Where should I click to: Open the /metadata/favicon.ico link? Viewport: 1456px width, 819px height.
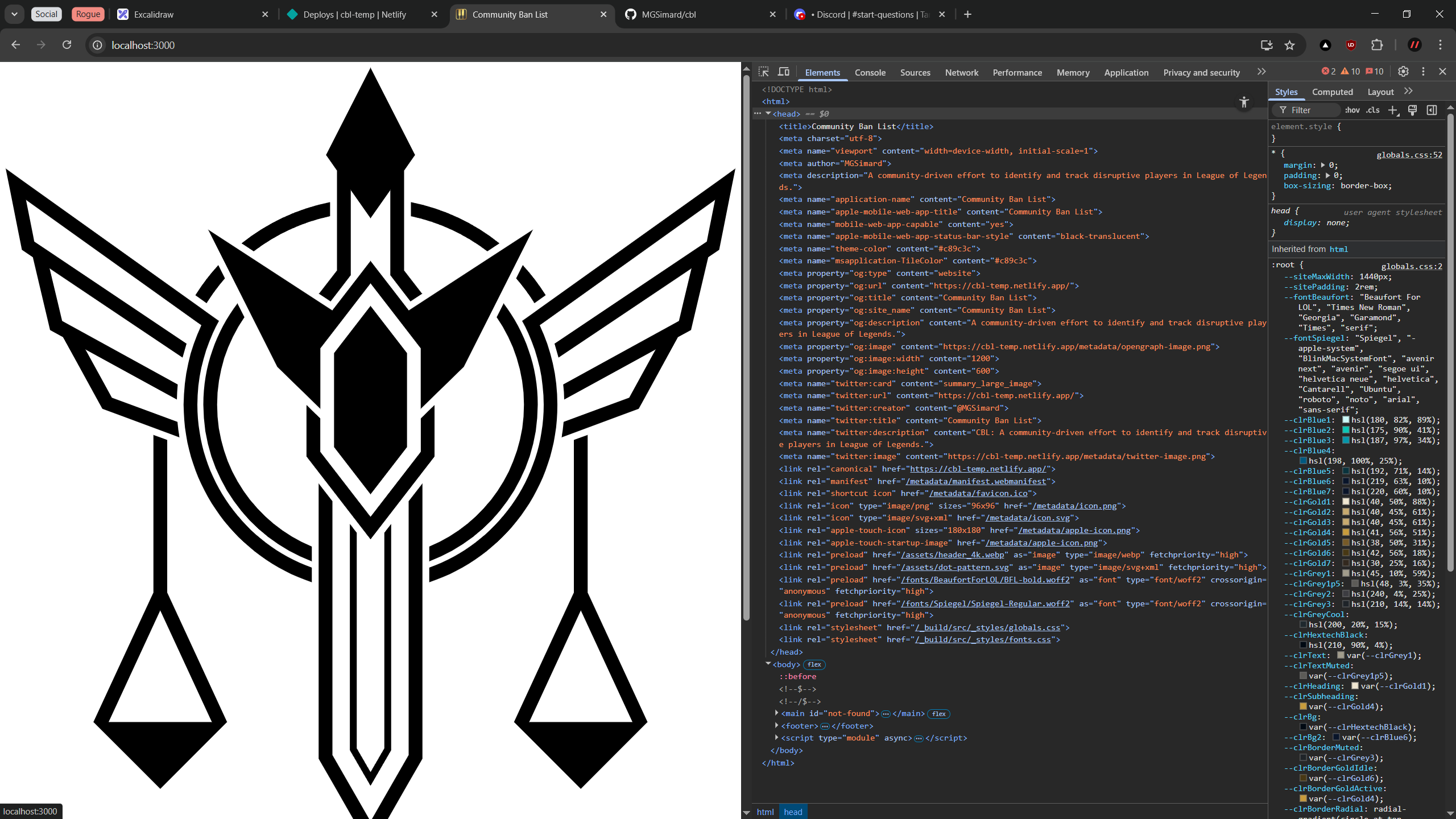click(978, 493)
